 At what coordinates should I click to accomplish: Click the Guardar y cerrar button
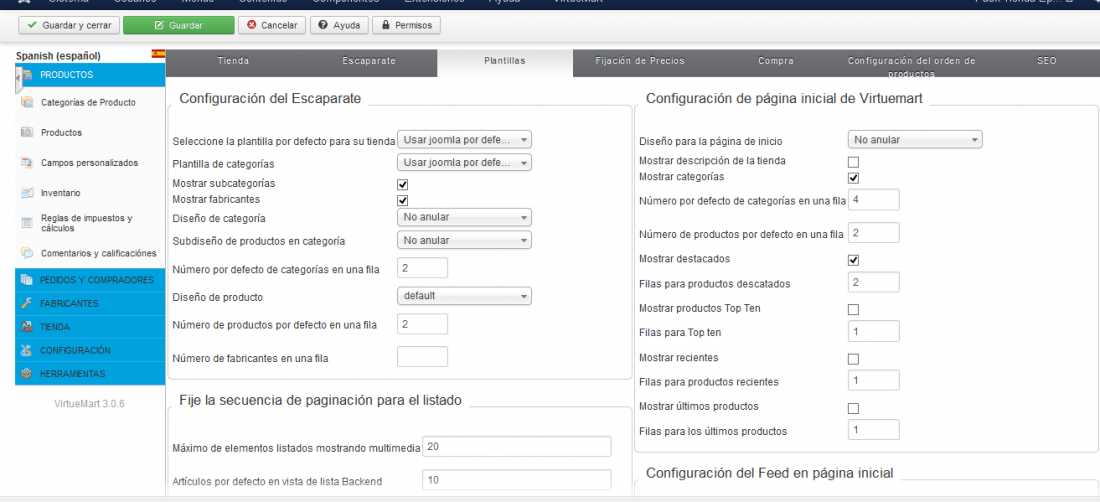[69, 25]
